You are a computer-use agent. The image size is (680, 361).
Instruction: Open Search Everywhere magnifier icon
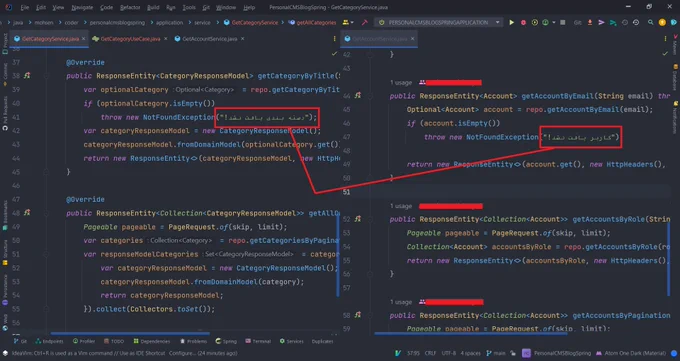click(651, 22)
